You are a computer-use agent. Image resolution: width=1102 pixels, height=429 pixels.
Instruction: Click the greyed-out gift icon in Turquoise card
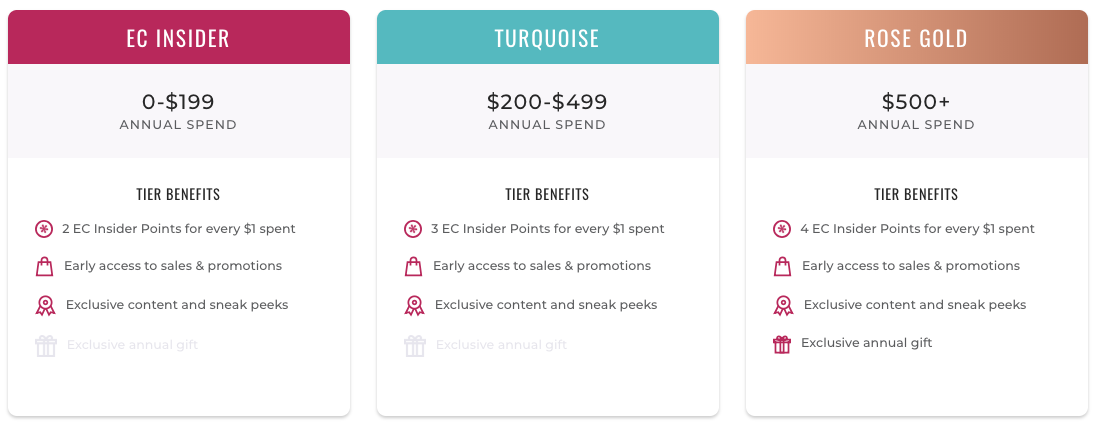(415, 346)
